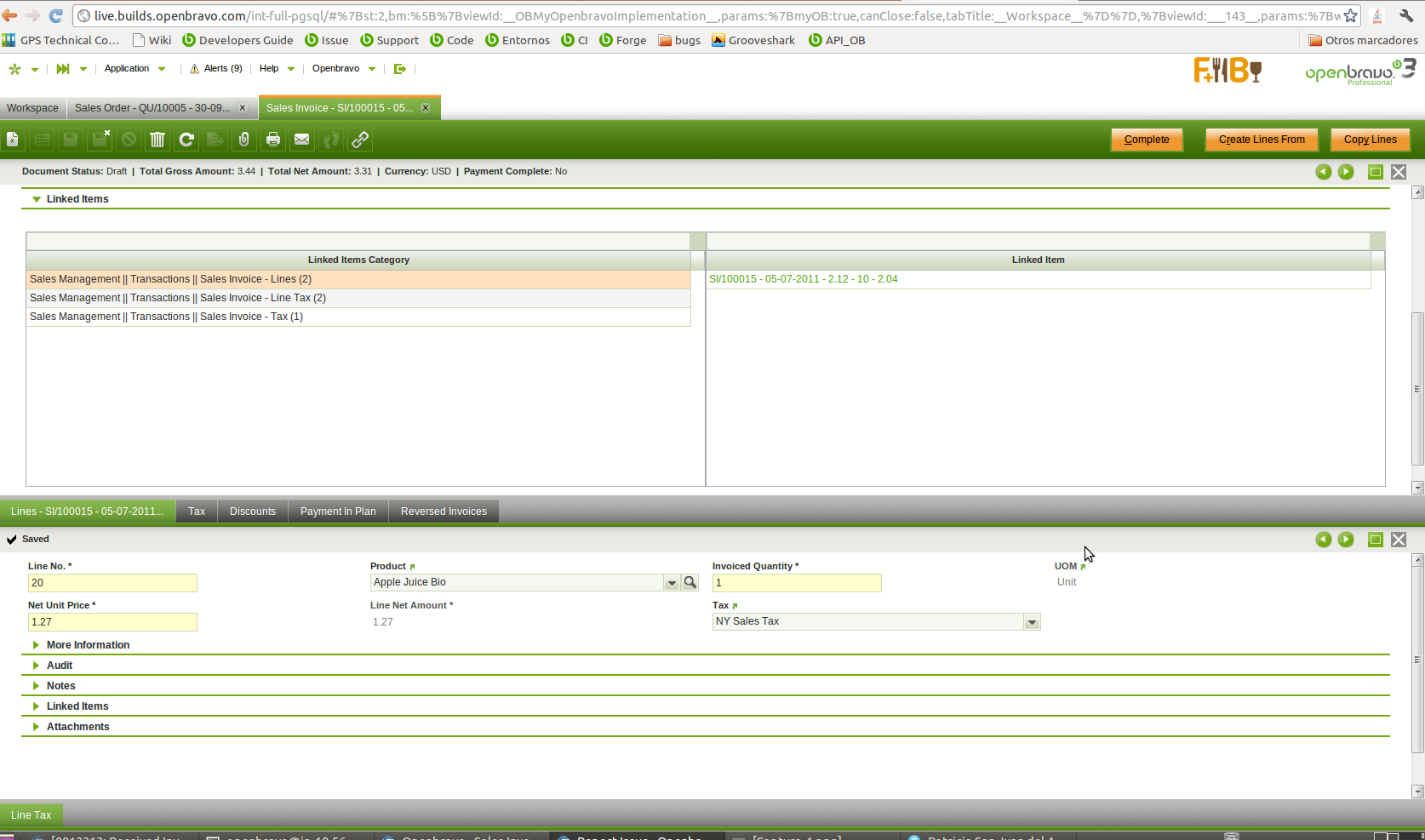Click the Net Unit Price field
The image size is (1425, 840).
112,622
